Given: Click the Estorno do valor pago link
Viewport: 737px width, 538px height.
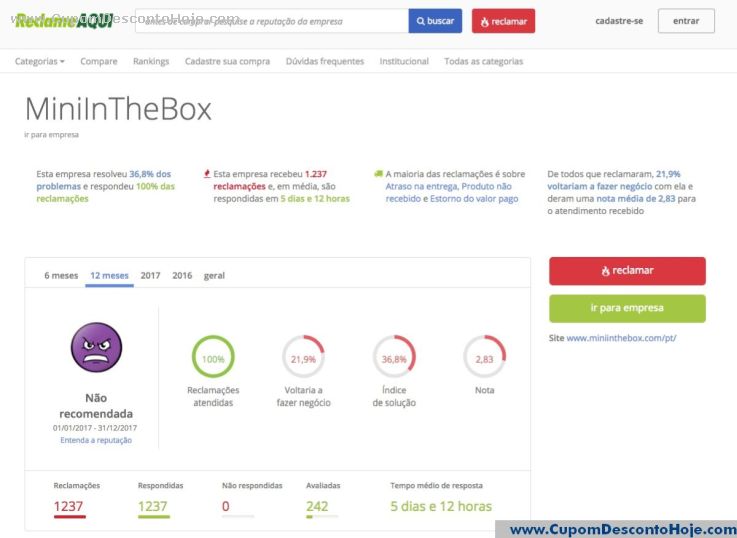Looking at the screenshot, I should (x=474, y=199).
